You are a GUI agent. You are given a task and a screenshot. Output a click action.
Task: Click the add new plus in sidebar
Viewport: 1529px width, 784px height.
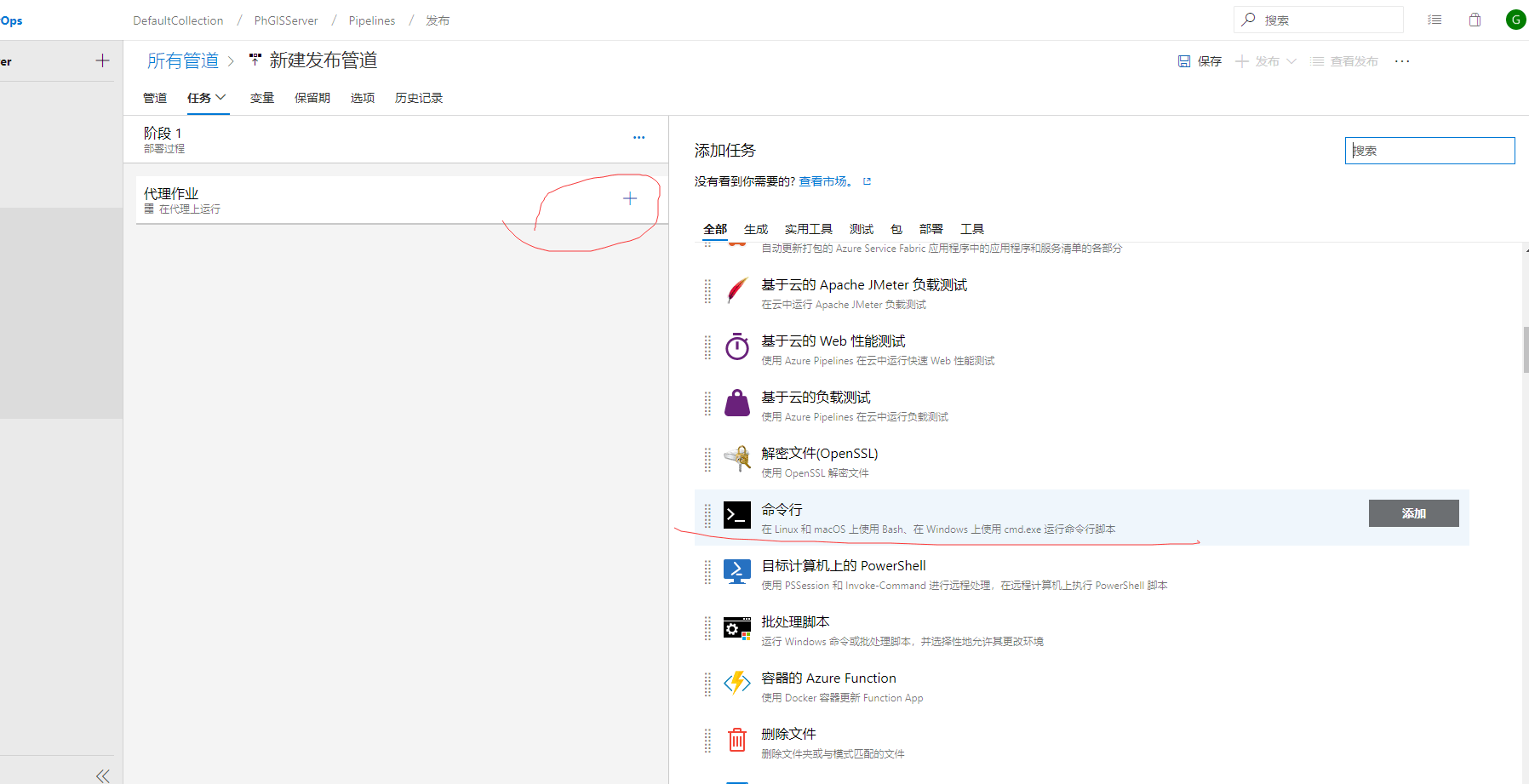tap(102, 60)
